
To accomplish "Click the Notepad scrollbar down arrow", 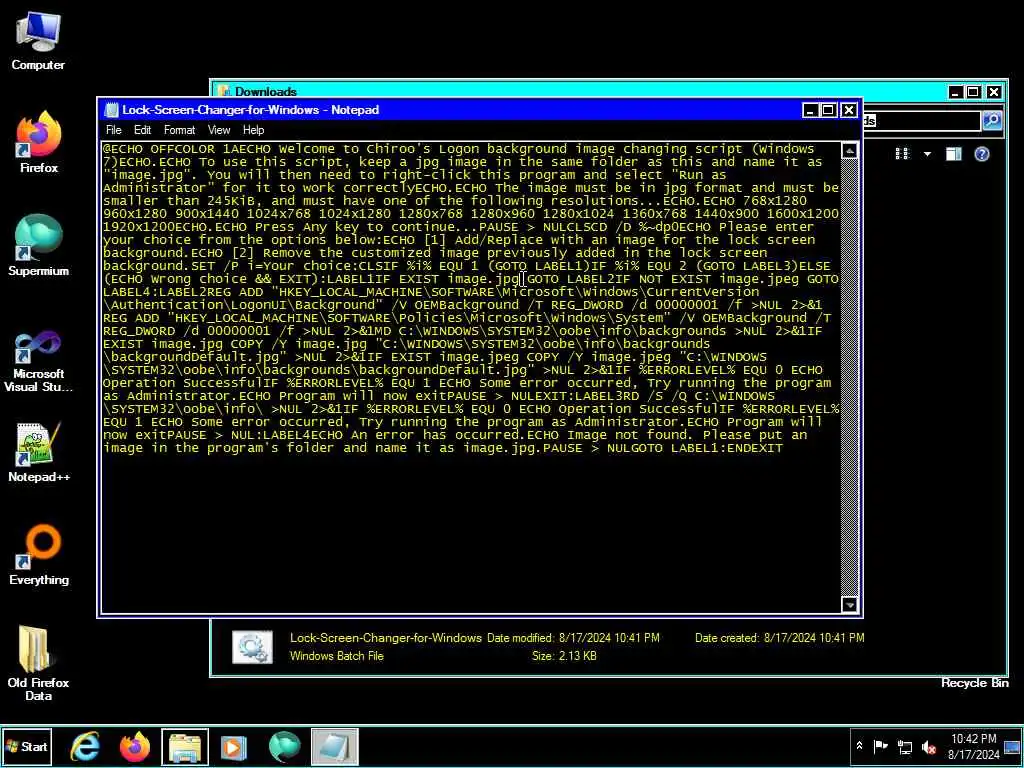I will (x=849, y=605).
